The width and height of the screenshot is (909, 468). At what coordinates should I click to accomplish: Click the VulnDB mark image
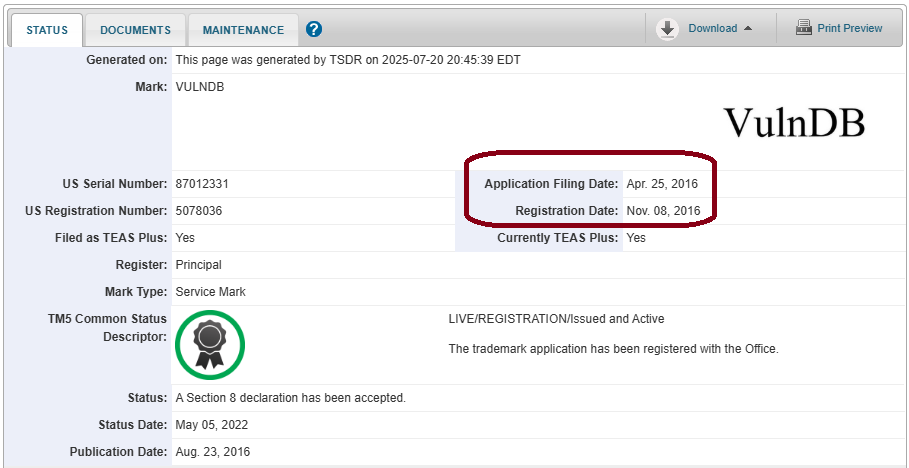pyautogui.click(x=794, y=122)
